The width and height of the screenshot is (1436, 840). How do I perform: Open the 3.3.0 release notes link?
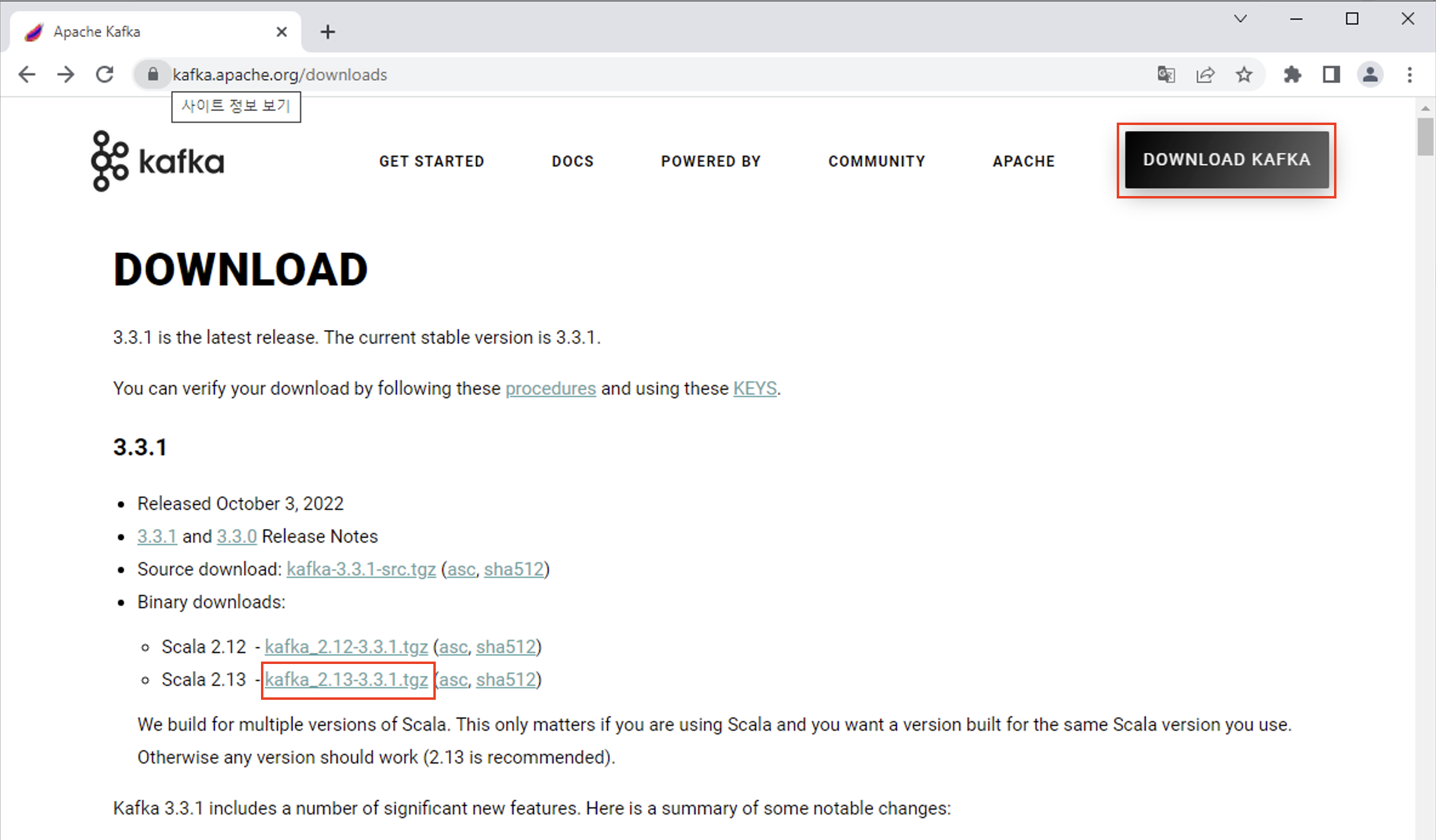[x=237, y=537]
